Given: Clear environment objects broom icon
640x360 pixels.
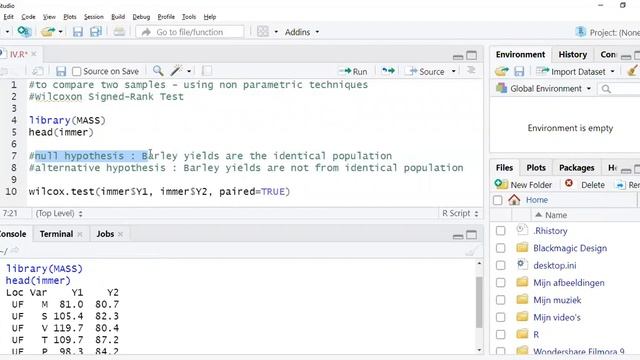Looking at the screenshot, I should coord(633,71).
